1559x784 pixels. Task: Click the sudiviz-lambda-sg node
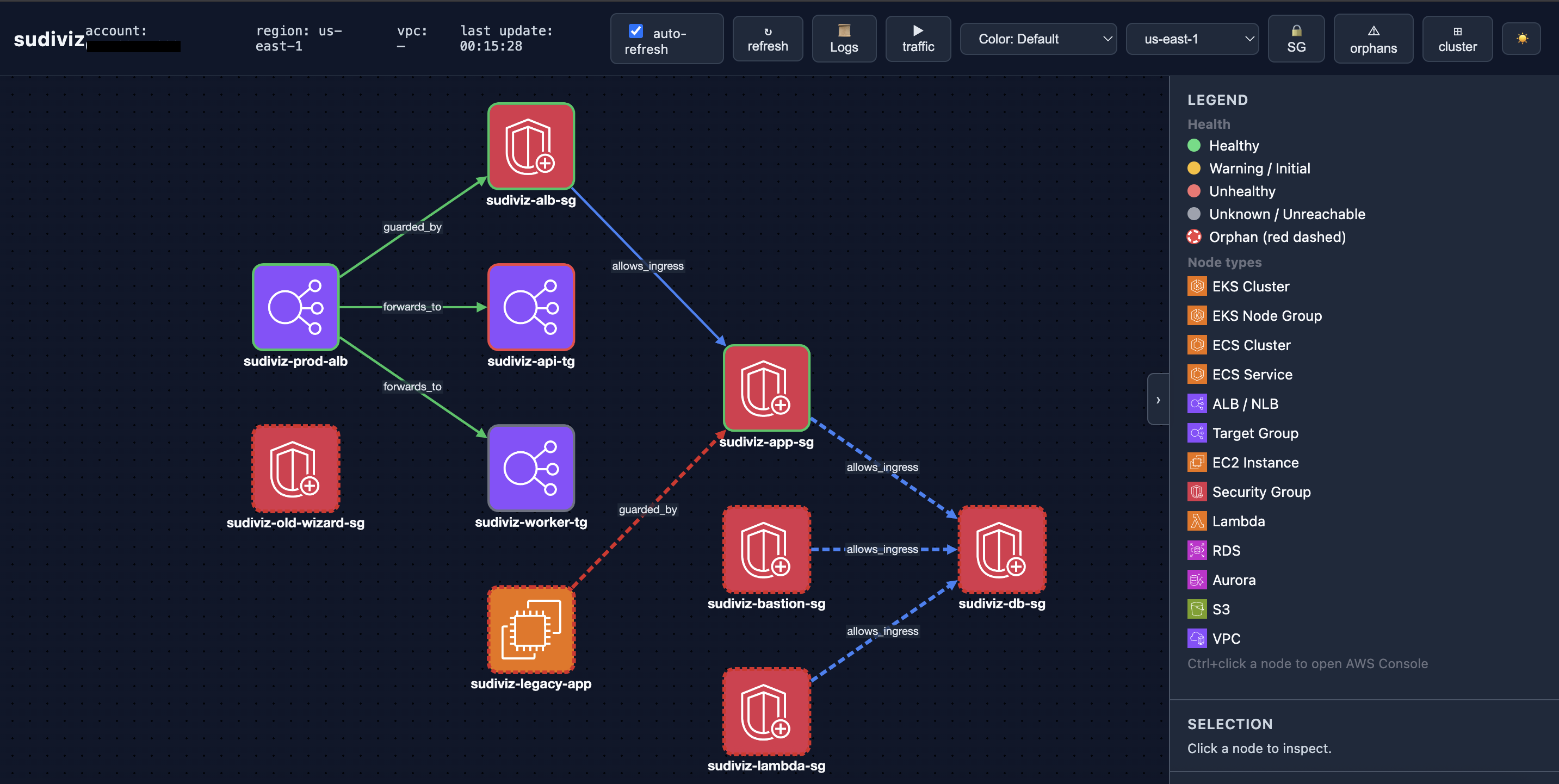(766, 711)
